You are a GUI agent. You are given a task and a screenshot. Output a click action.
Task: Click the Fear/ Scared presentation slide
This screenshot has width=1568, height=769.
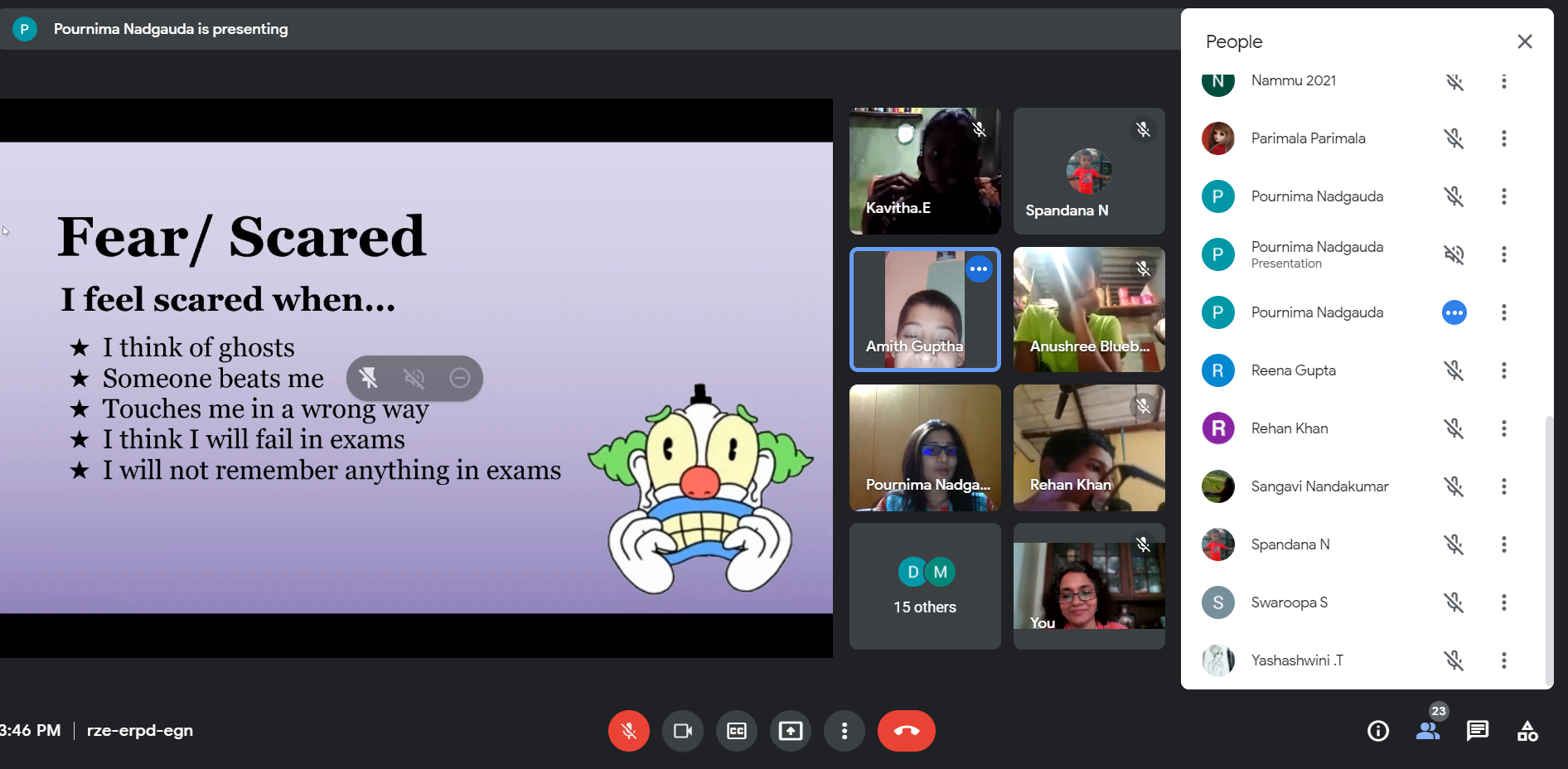click(416, 378)
